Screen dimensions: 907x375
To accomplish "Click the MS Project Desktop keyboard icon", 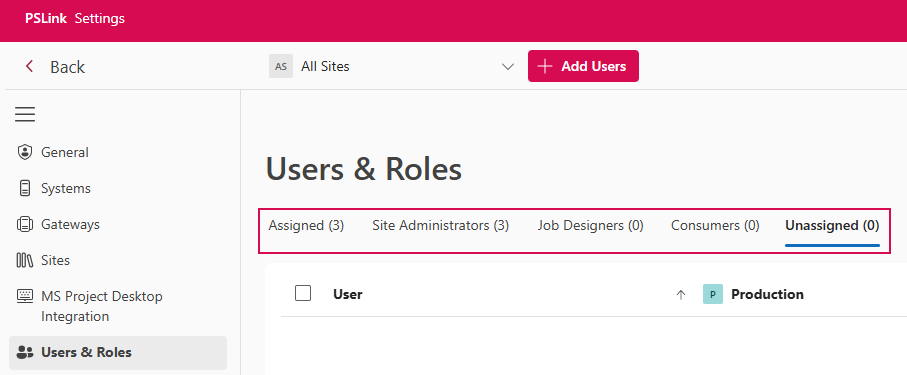I will (x=25, y=296).
